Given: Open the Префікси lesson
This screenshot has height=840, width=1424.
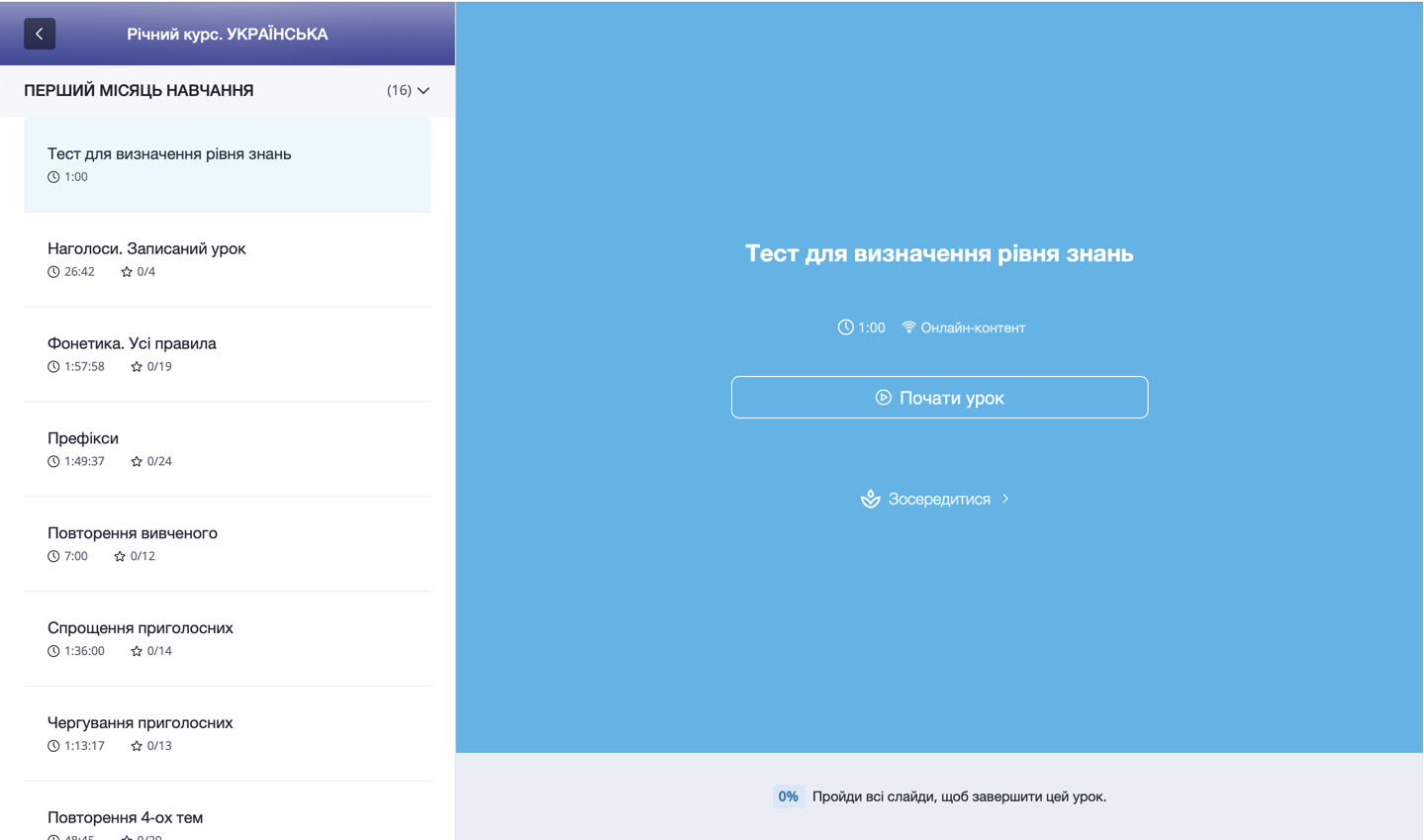Looking at the screenshot, I should point(228,449).
